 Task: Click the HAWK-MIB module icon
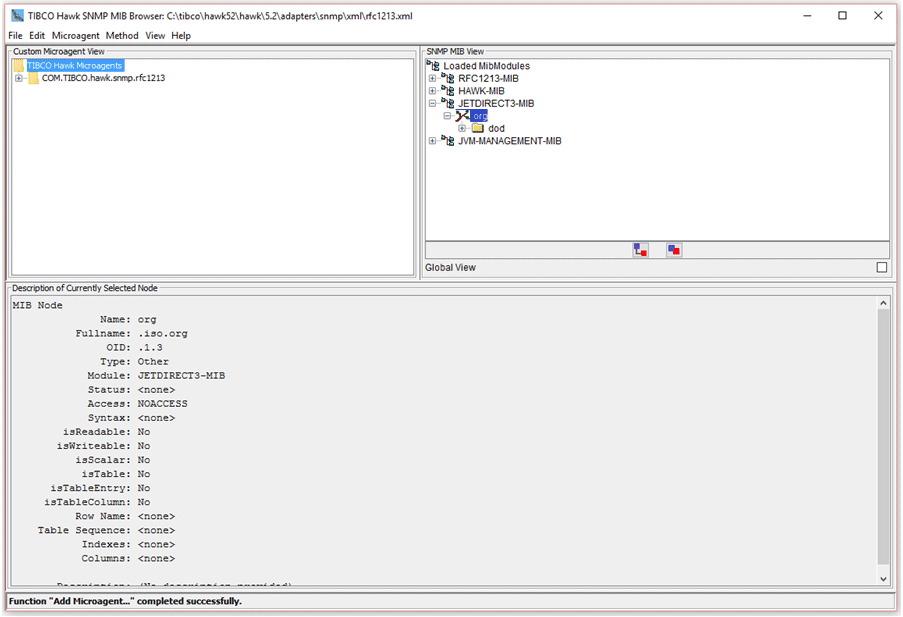pyautogui.click(x=448, y=90)
